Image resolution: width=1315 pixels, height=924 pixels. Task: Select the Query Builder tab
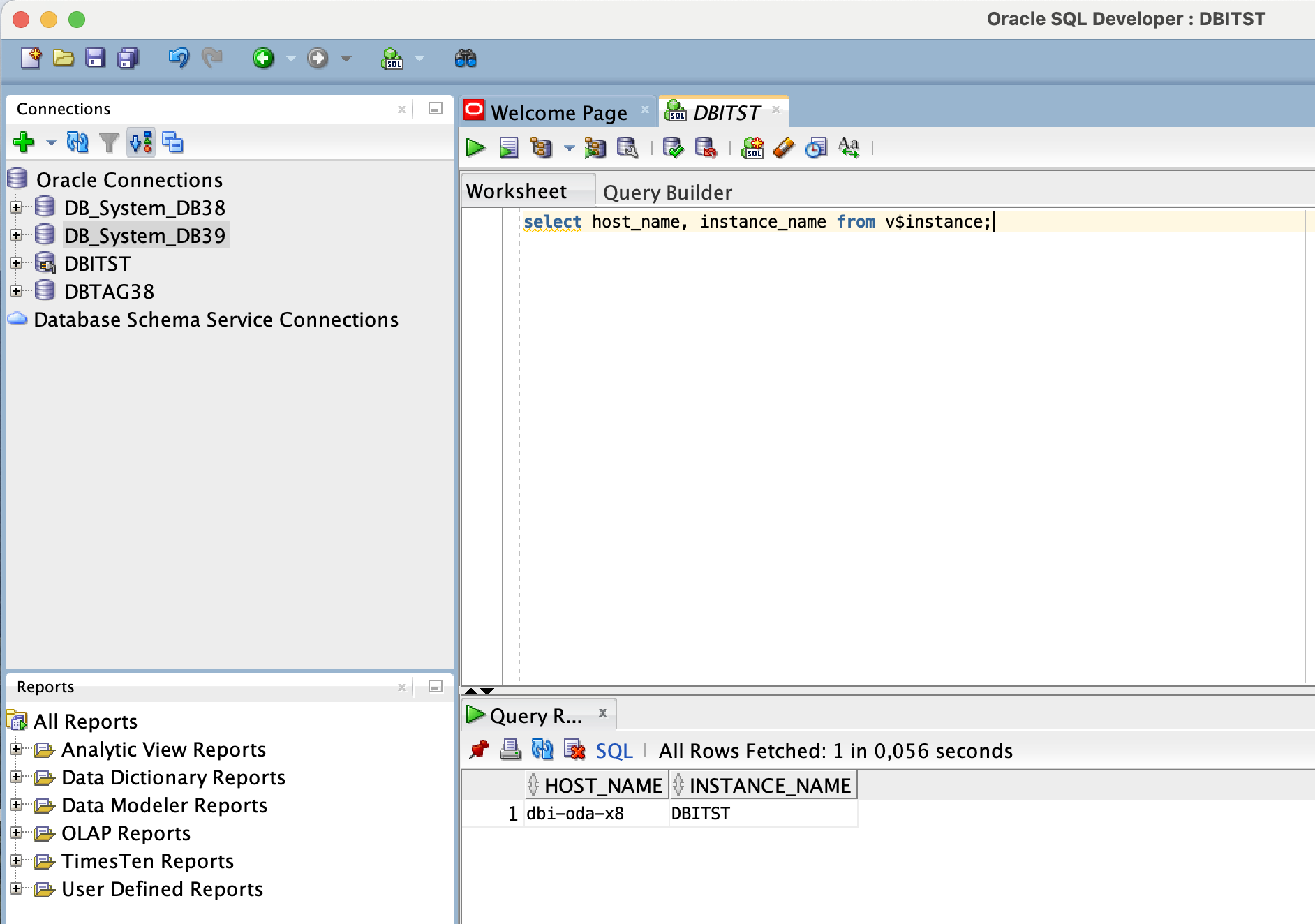(667, 193)
